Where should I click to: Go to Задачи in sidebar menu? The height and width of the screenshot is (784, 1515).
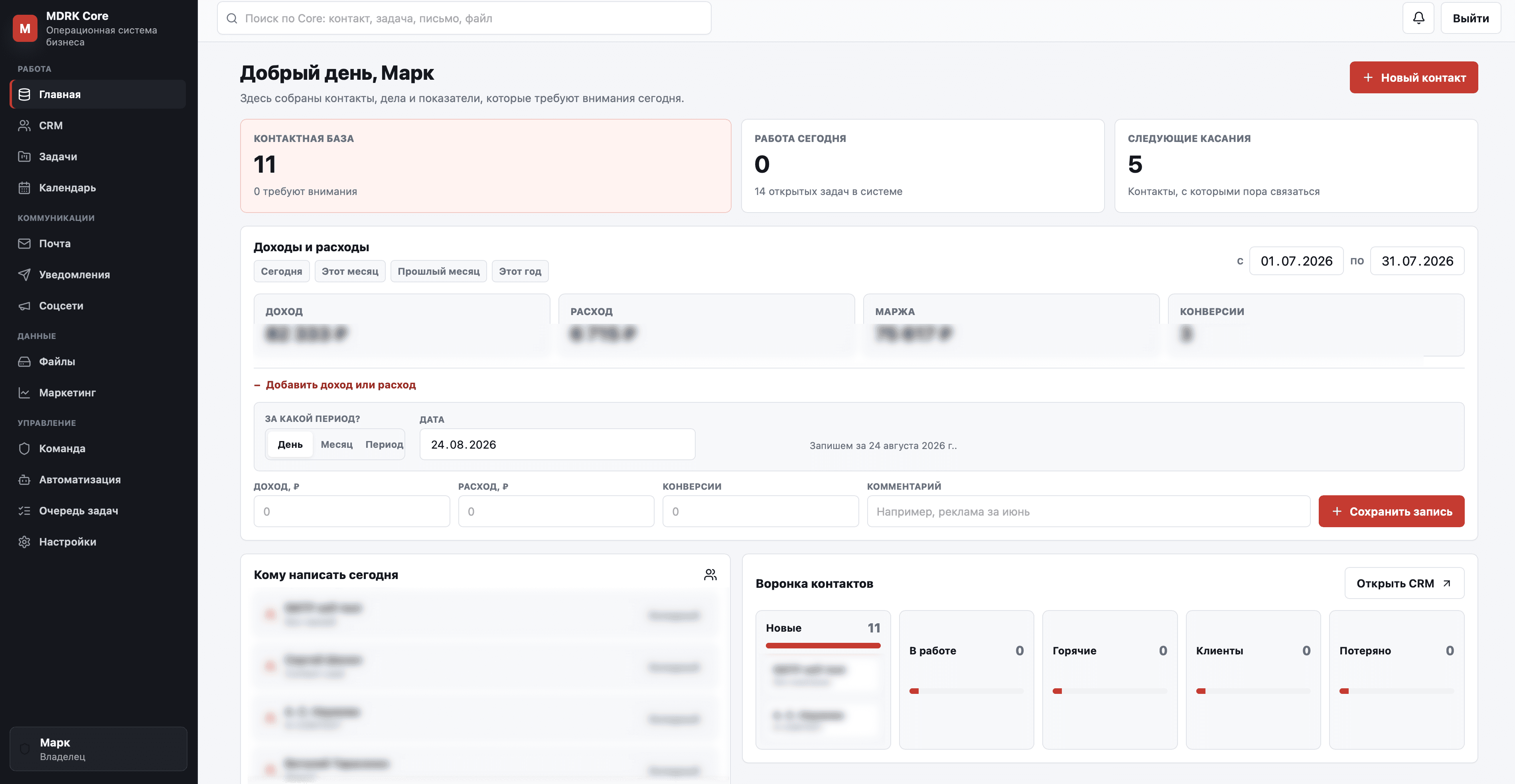click(x=98, y=157)
